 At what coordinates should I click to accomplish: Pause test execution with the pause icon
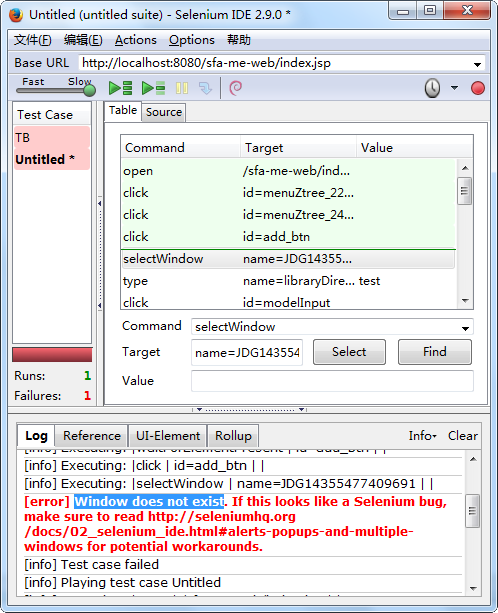(x=182, y=88)
